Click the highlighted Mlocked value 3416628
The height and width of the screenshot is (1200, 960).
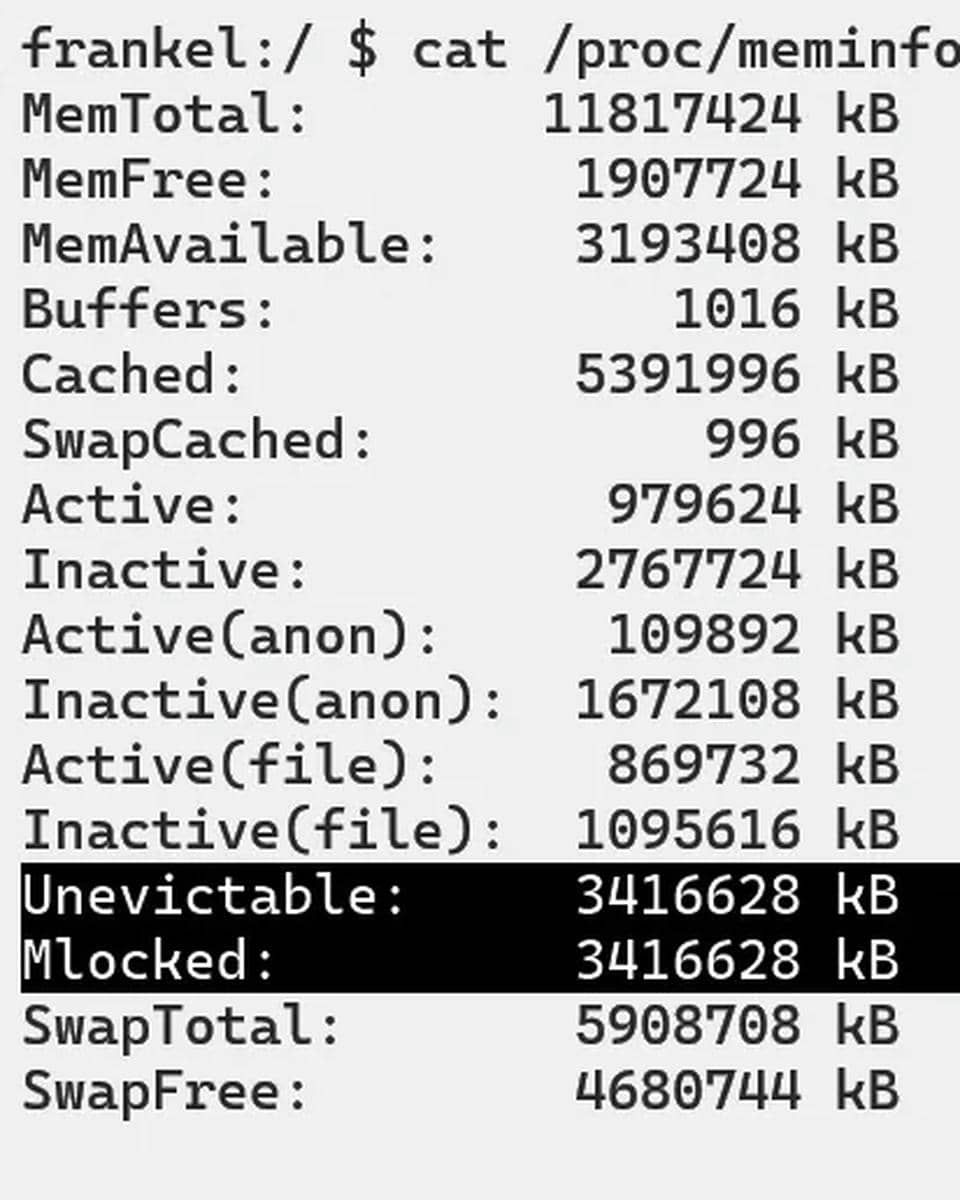[x=688, y=960]
